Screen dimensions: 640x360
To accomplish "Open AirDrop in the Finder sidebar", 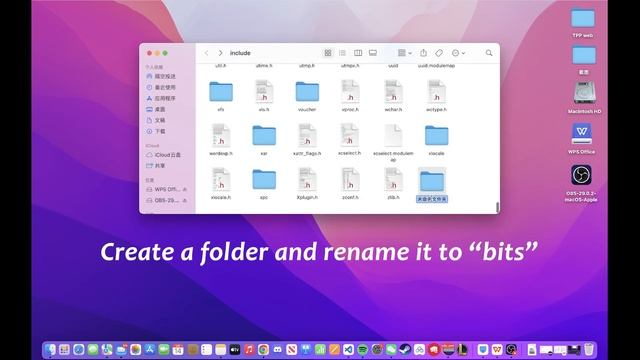I will [x=161, y=76].
